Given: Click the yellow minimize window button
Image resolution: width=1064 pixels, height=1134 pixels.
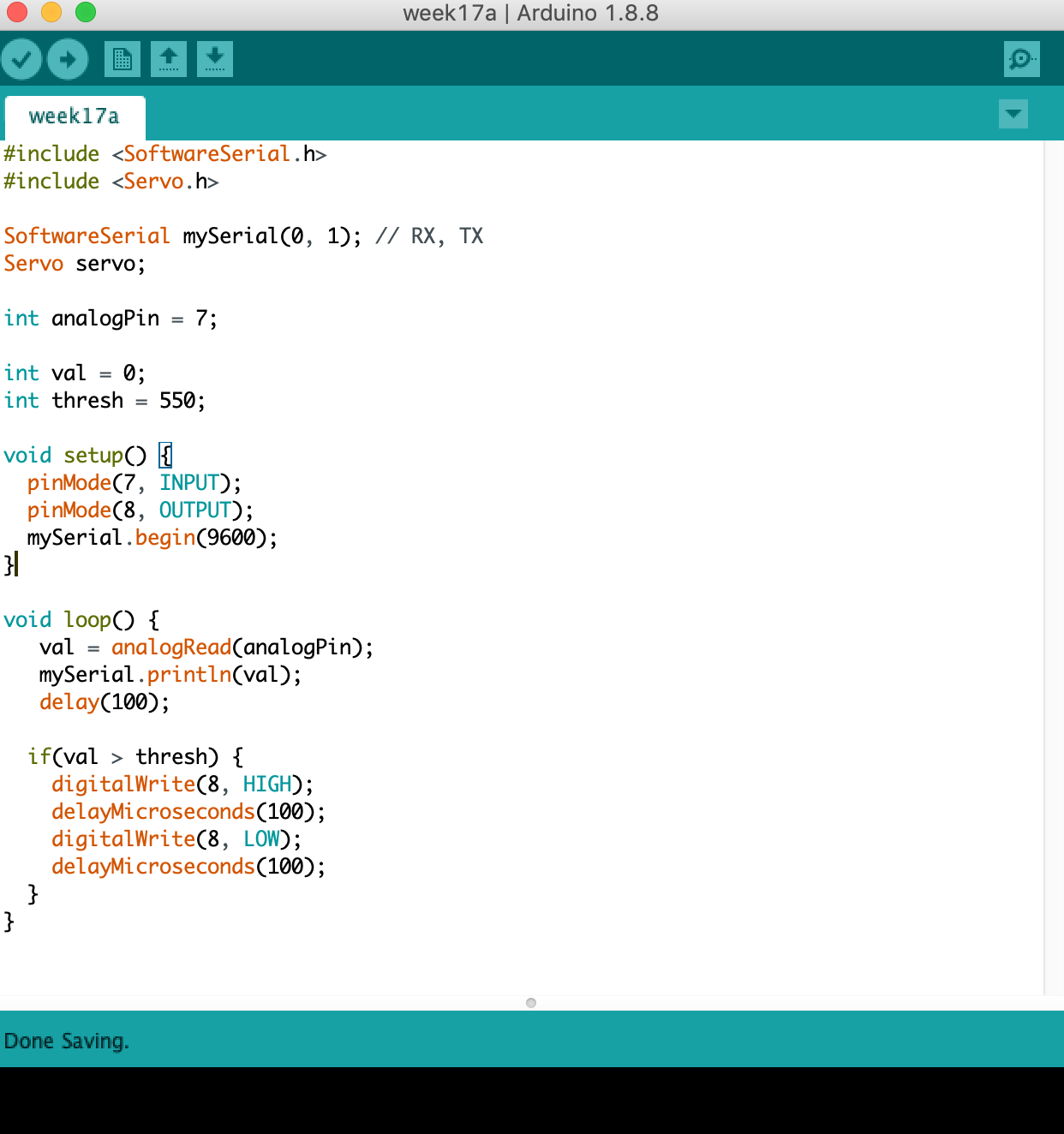Looking at the screenshot, I should (51, 12).
